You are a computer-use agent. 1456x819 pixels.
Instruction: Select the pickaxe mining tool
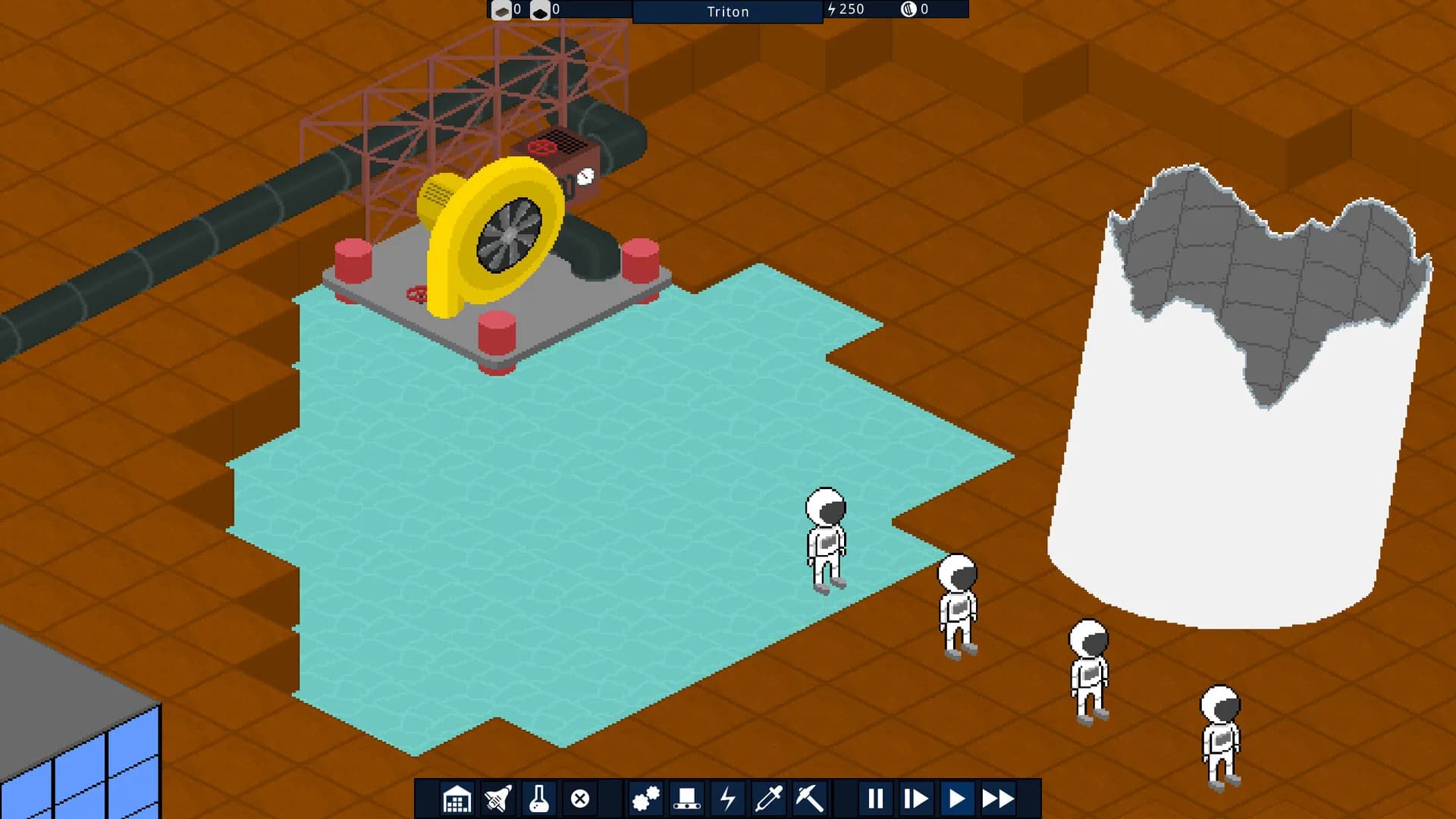tap(809, 799)
